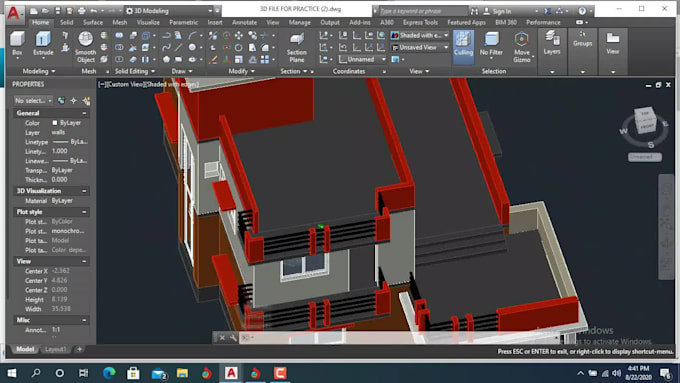Open the Annotate ribbon tab
This screenshot has width=680, height=383.
click(x=244, y=22)
